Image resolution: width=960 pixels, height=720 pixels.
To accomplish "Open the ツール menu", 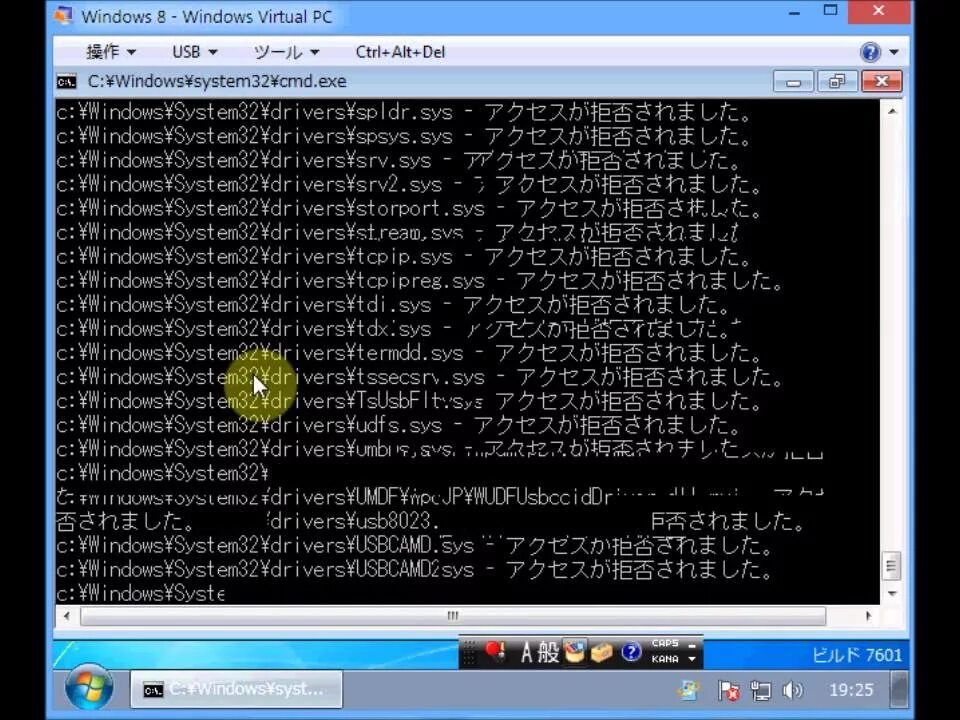I will (x=287, y=52).
